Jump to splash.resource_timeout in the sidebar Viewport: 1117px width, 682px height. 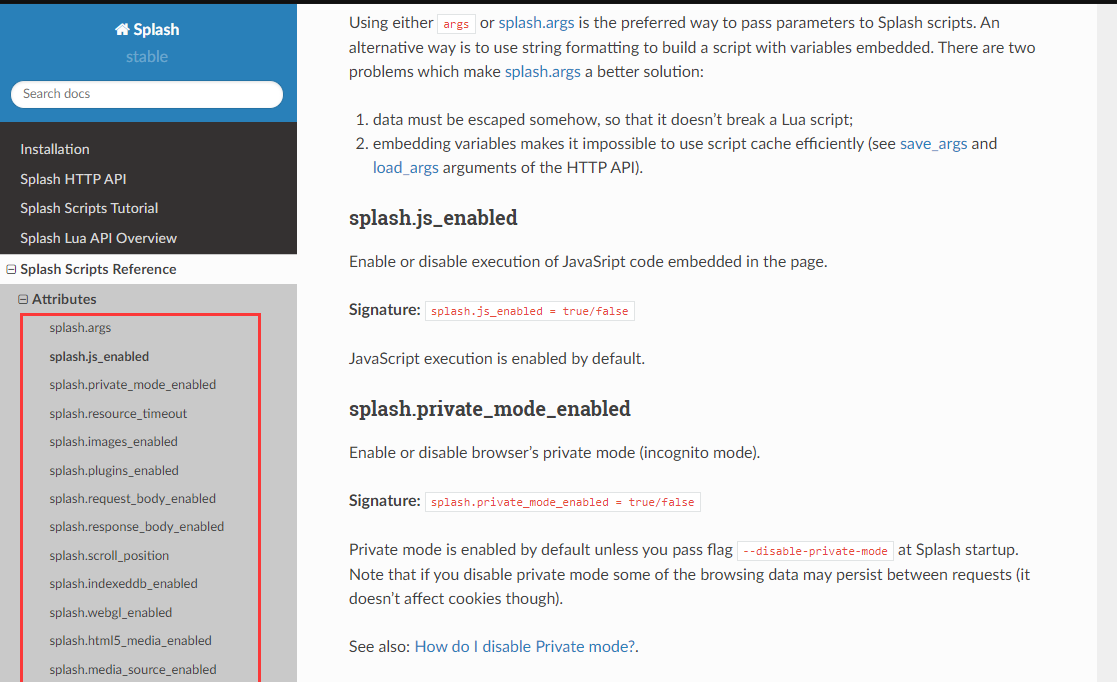tap(118, 413)
